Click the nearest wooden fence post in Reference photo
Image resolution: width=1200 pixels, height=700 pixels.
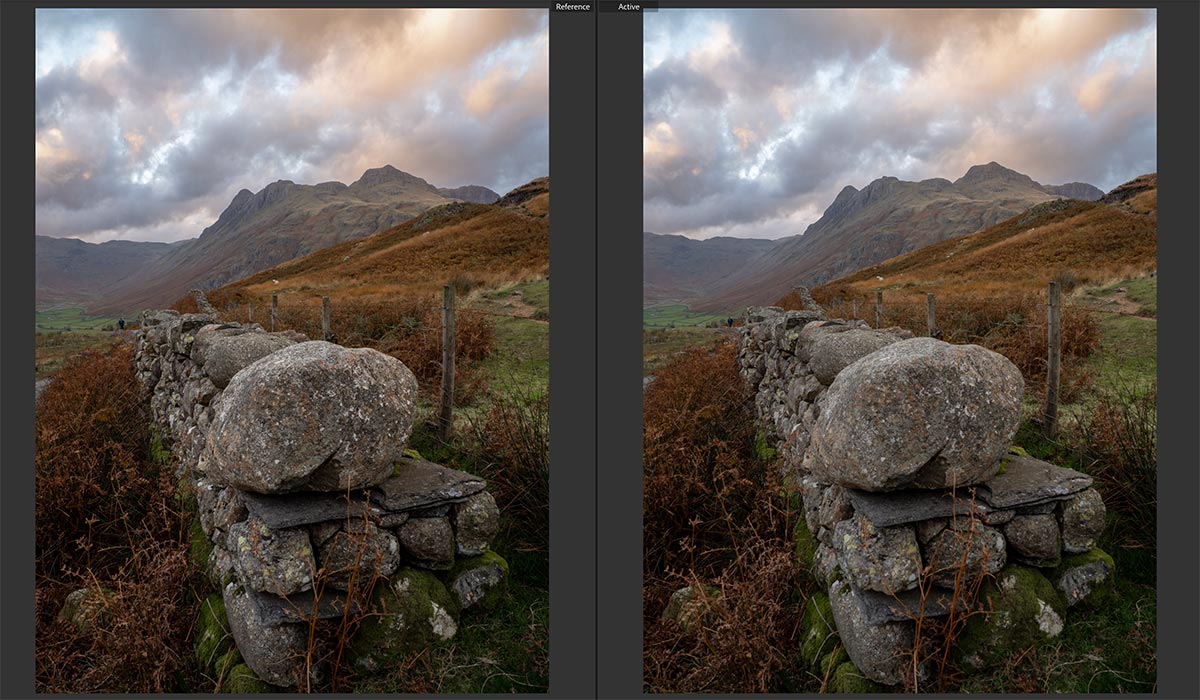point(447,360)
